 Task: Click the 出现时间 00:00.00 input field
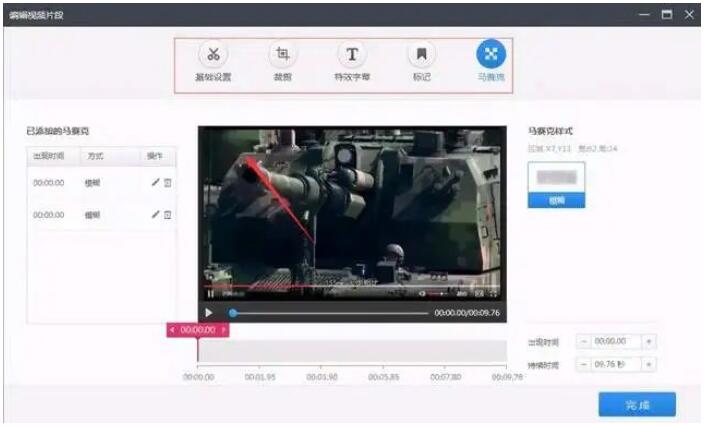click(616, 341)
